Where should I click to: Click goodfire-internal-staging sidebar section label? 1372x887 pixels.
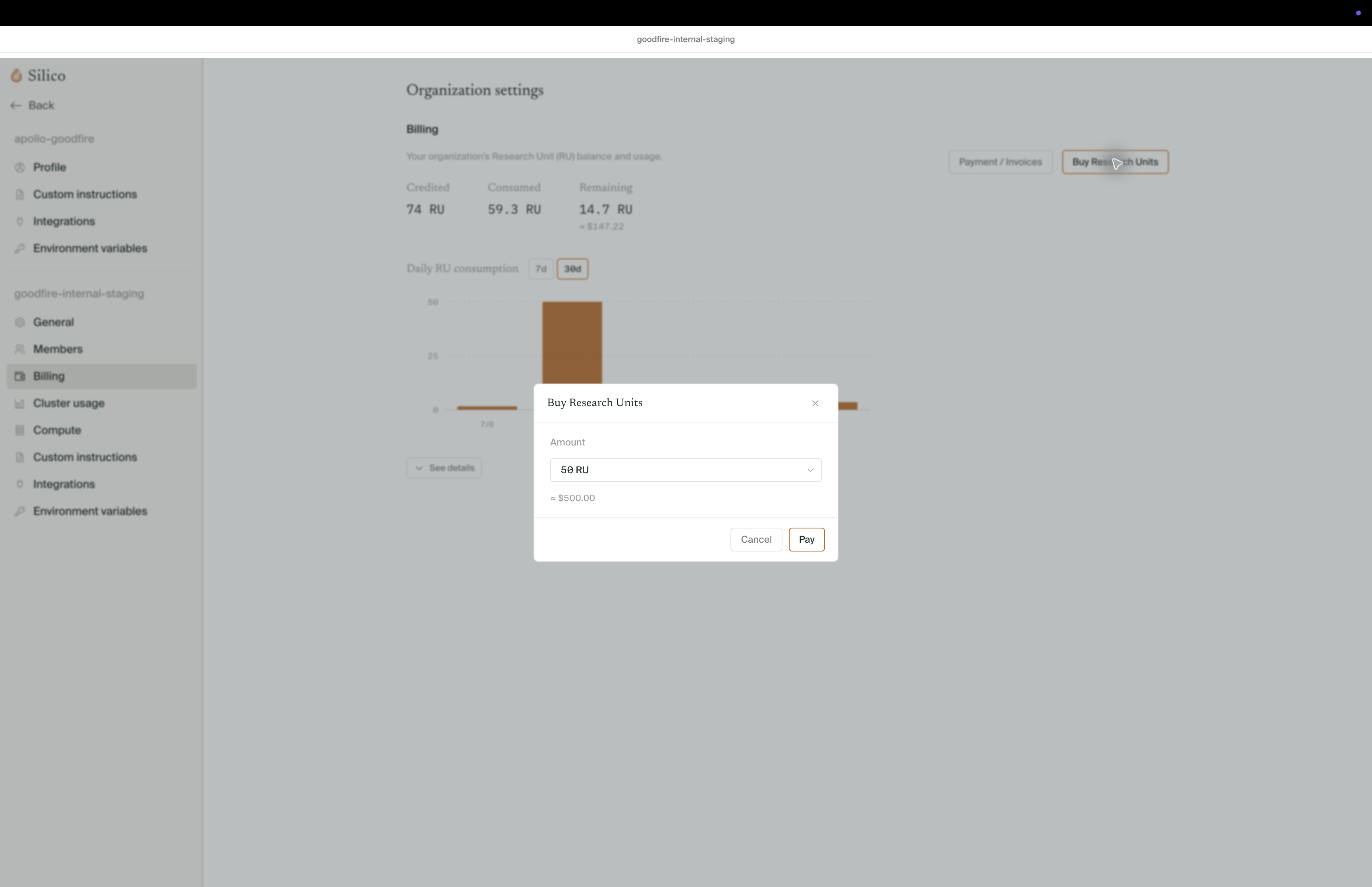[79, 294]
